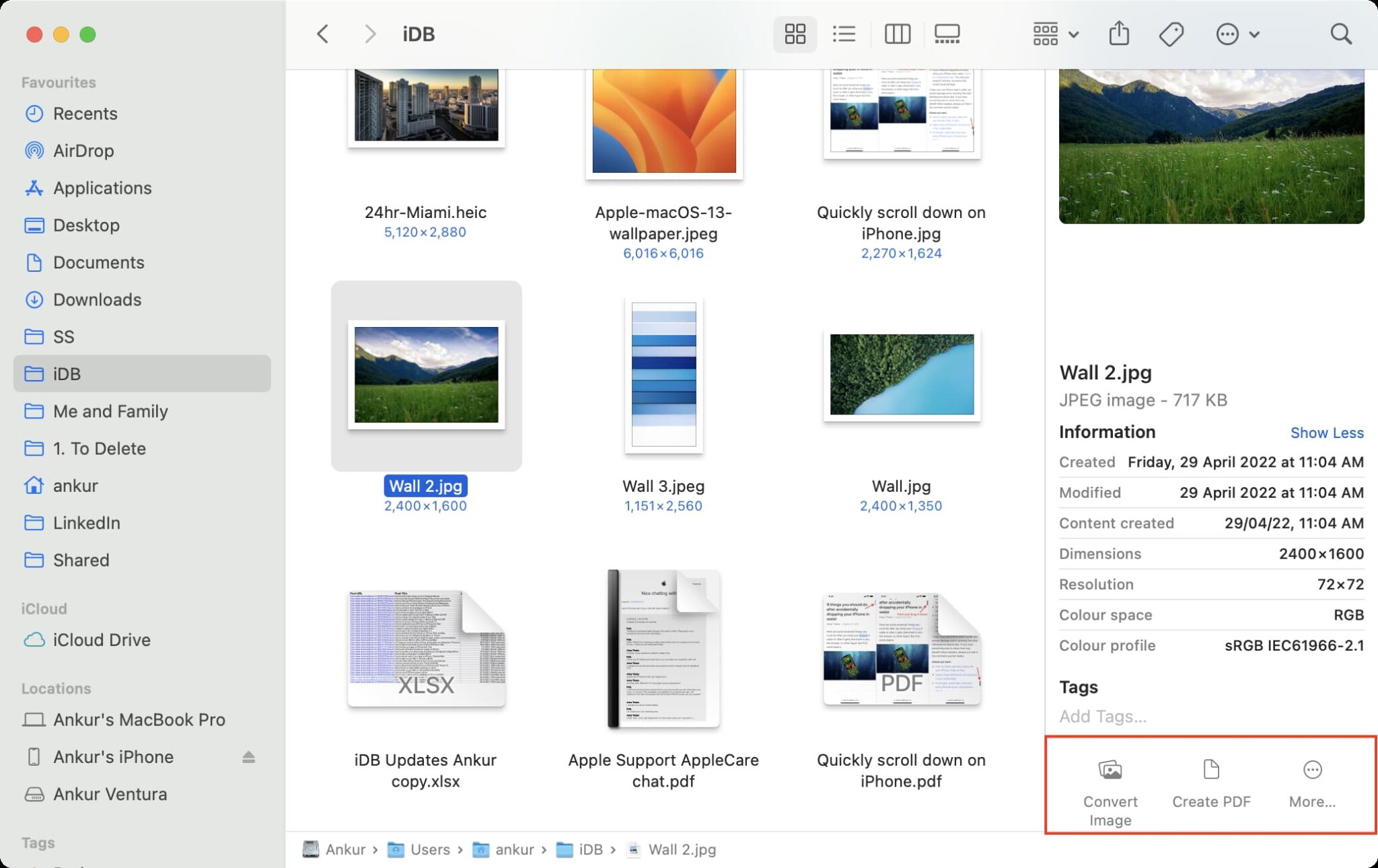Image resolution: width=1378 pixels, height=868 pixels.
Task: Click the Wall 2.jpg file name label
Action: [426, 486]
